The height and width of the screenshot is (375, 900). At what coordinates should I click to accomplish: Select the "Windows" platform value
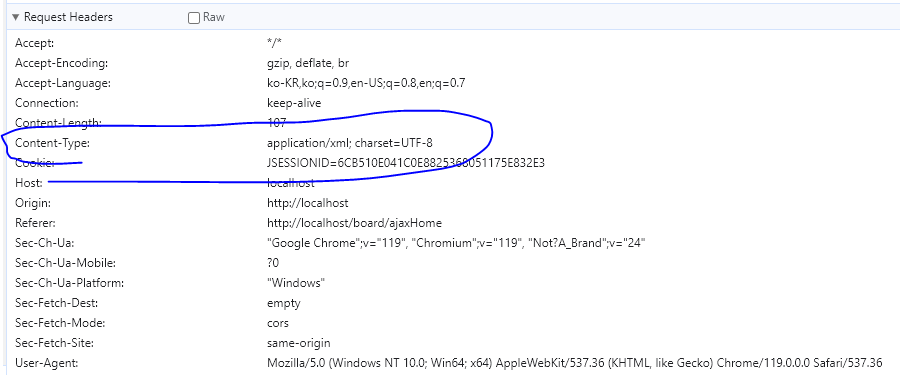pos(296,283)
